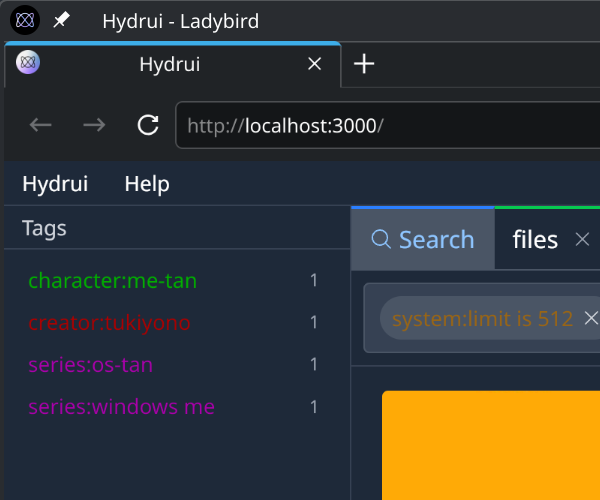
Task: Open the Help menu
Action: click(x=147, y=184)
